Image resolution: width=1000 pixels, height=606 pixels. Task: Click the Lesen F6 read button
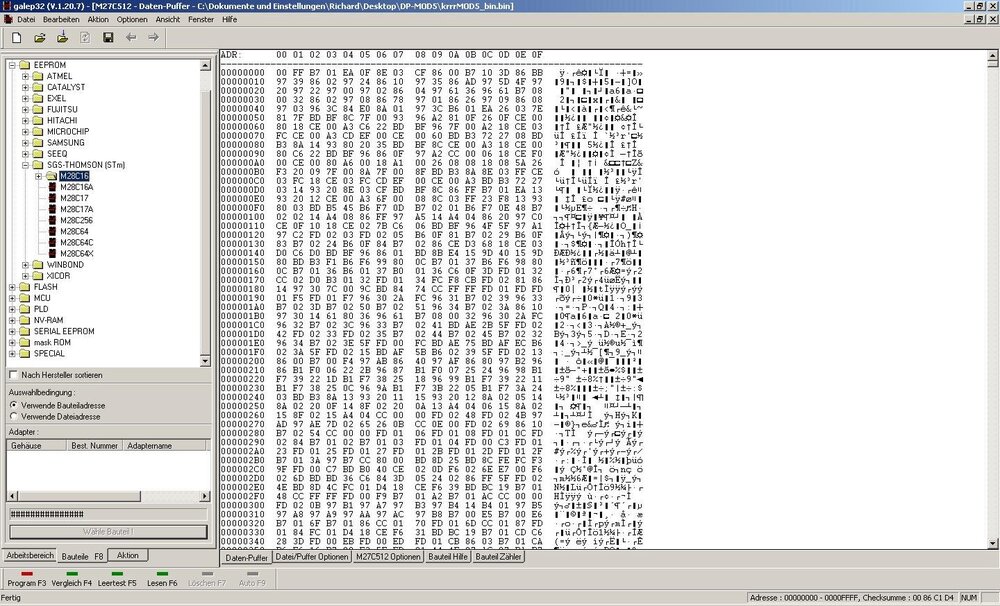click(x=162, y=579)
